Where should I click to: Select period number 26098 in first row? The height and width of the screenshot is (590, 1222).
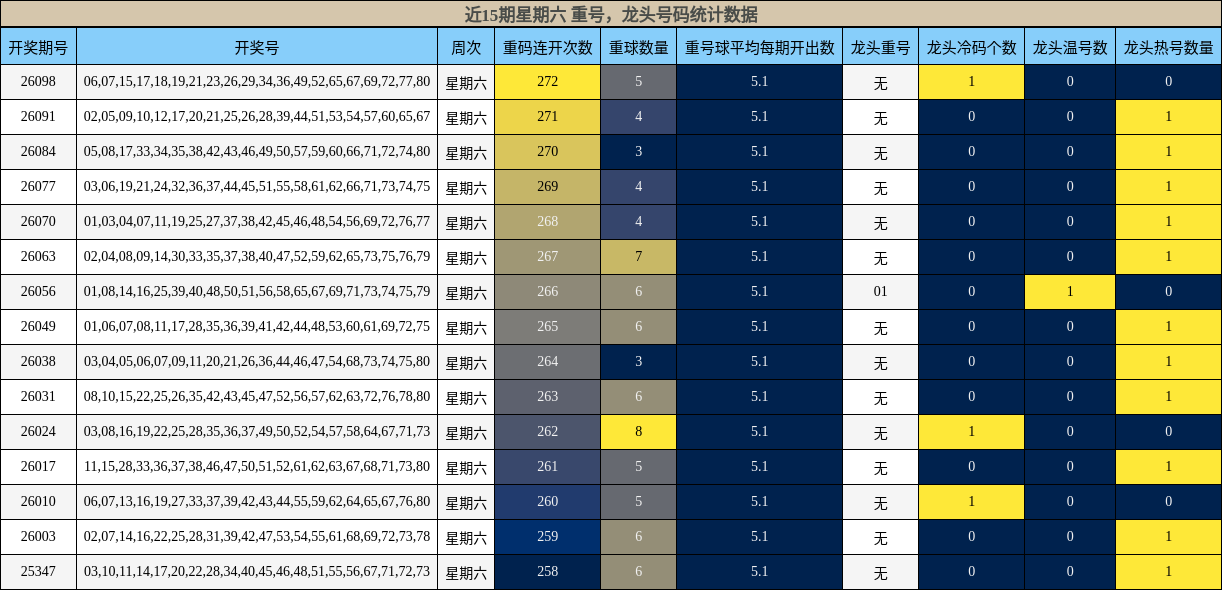tap(40, 81)
